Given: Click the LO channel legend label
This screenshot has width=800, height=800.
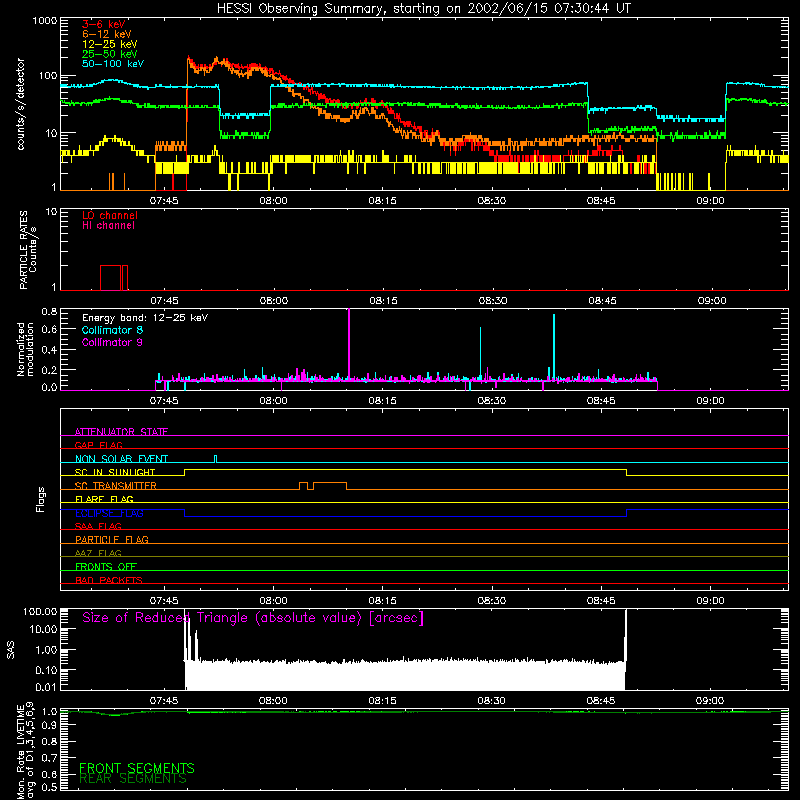Looking at the screenshot, I should [x=110, y=215].
